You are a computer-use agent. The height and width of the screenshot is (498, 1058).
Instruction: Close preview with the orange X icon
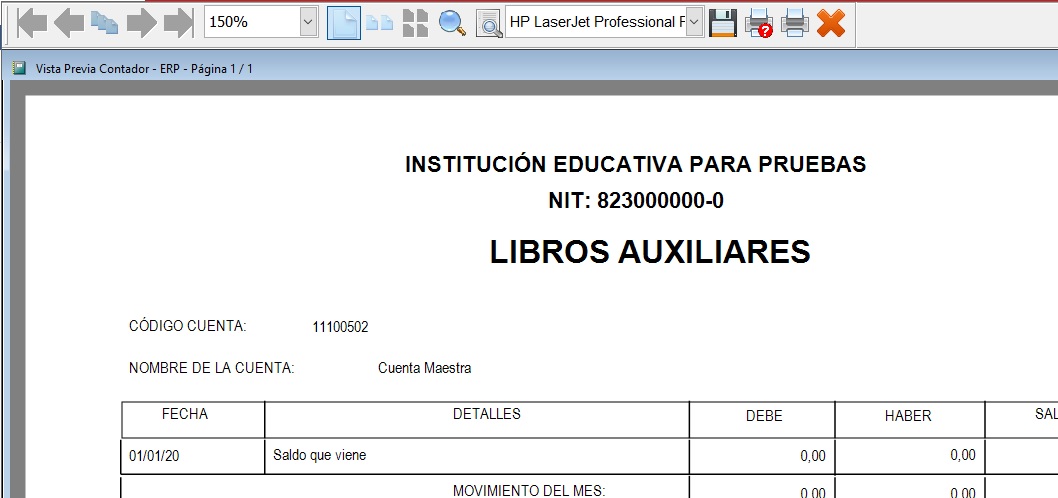click(831, 22)
